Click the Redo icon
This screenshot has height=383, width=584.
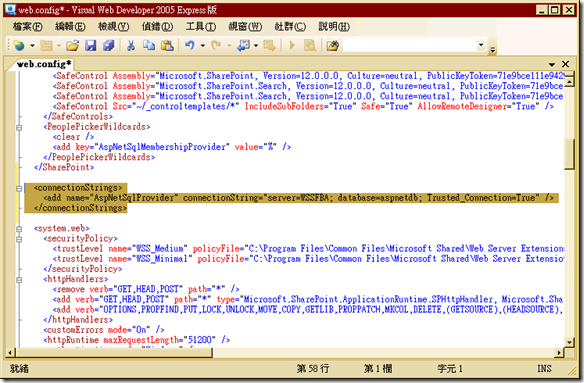(216, 46)
